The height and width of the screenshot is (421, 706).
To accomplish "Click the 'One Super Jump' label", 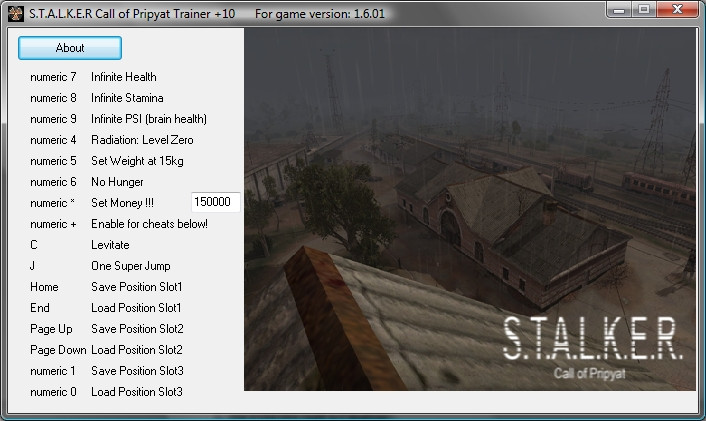I will (131, 266).
